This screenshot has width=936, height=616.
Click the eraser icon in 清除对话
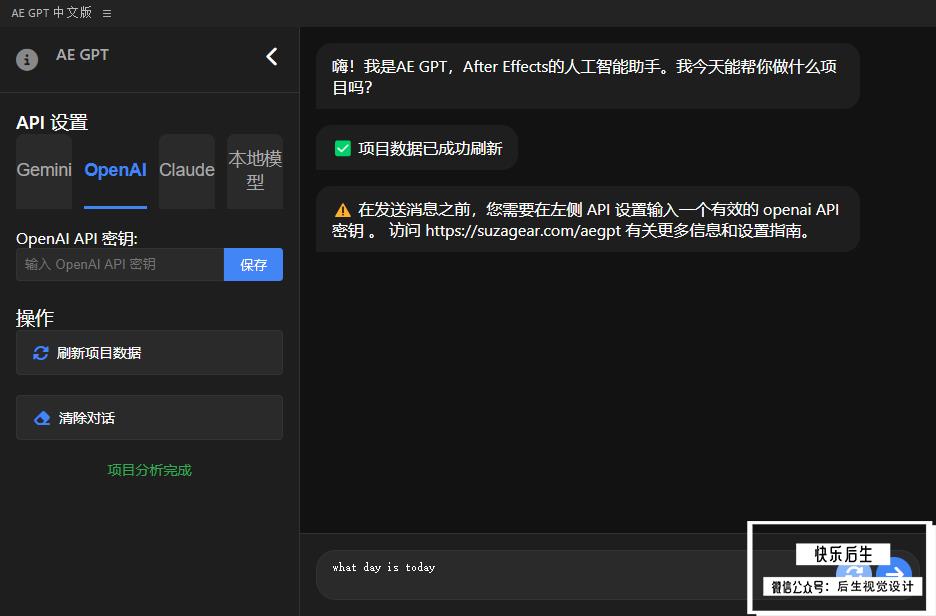tap(42, 418)
